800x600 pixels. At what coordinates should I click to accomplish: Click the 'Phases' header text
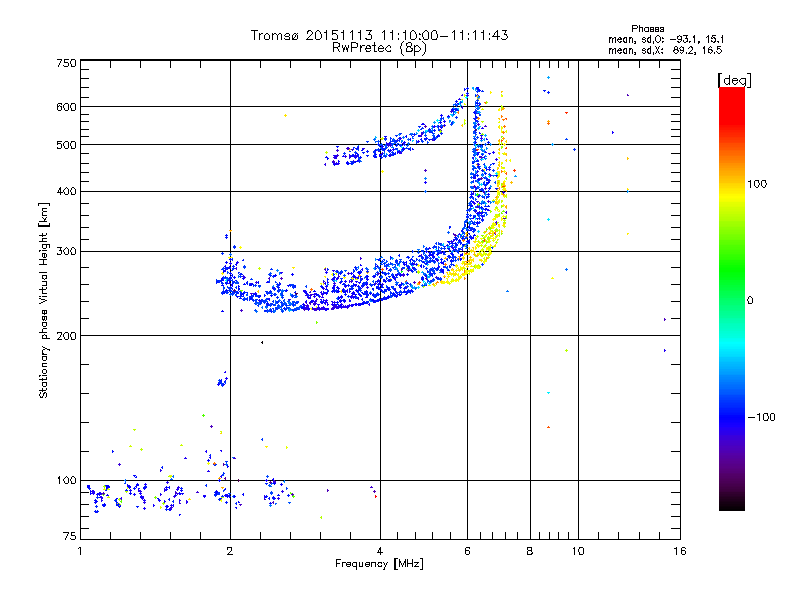coord(647,29)
